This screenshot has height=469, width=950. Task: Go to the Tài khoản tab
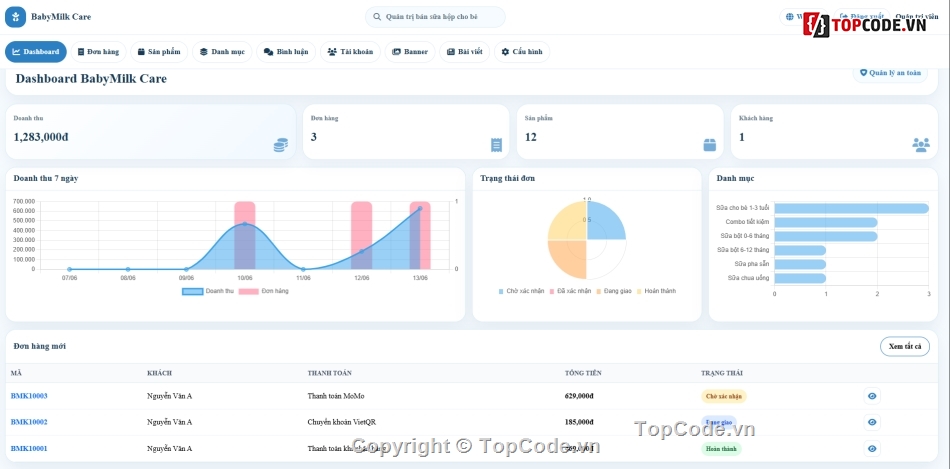tap(350, 52)
